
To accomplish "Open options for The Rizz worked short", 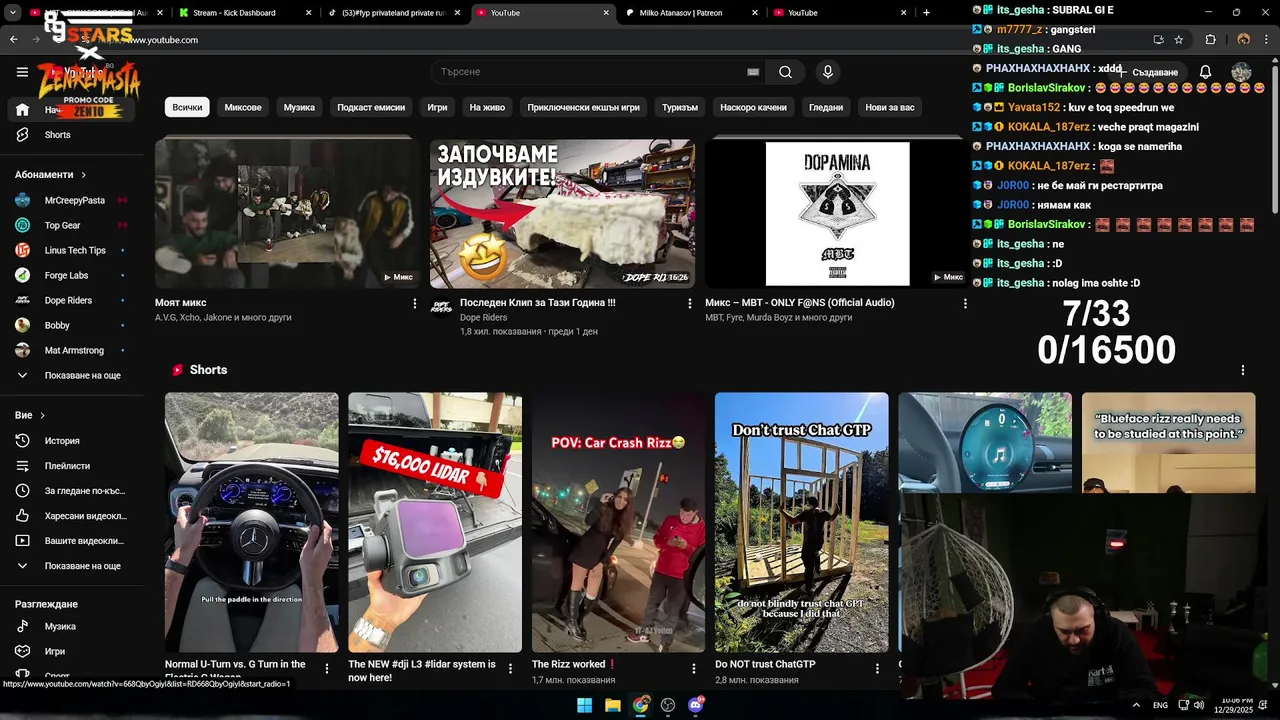I will coord(694,668).
